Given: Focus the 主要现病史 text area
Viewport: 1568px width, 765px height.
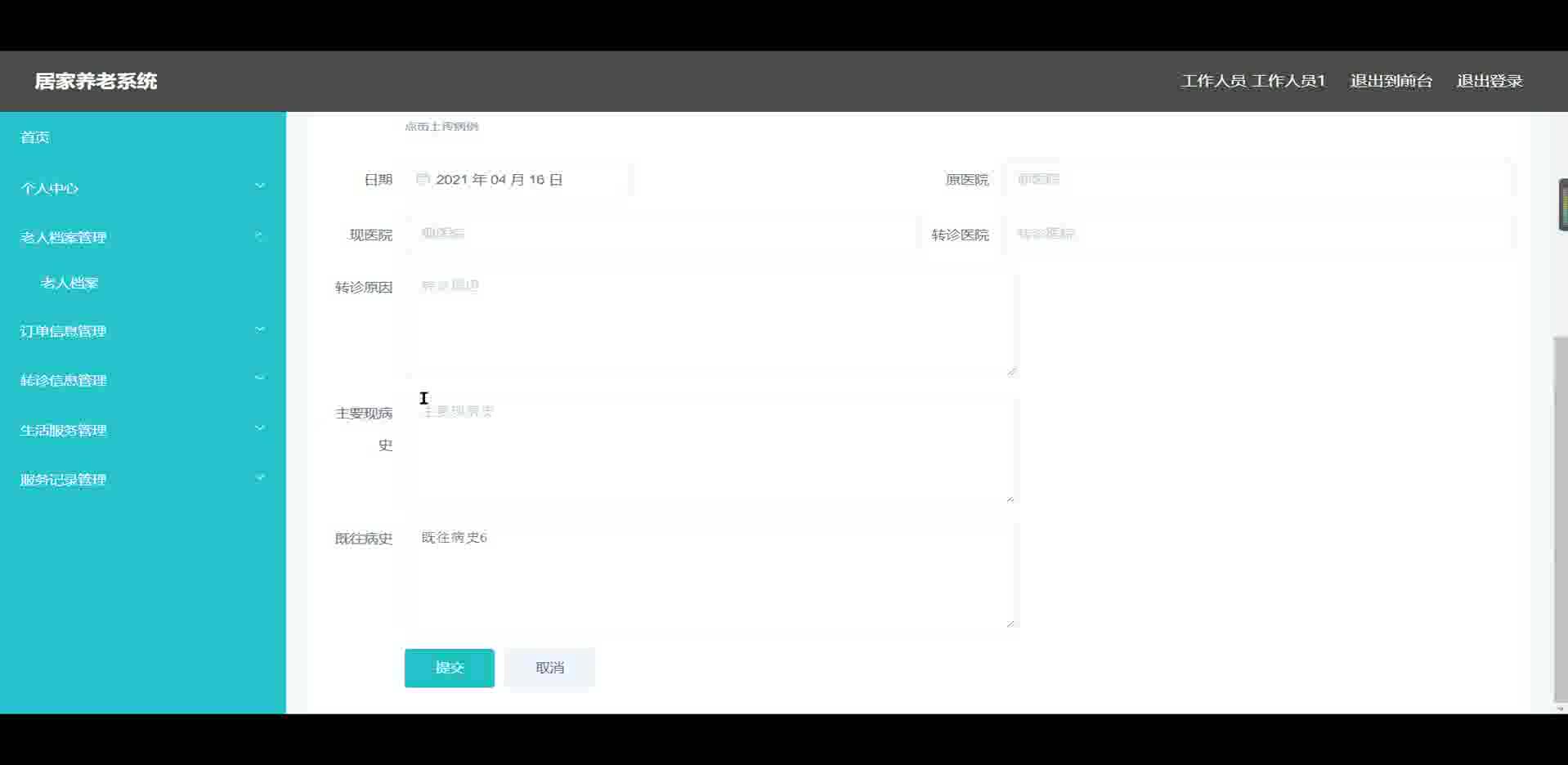Looking at the screenshot, I should coord(710,449).
